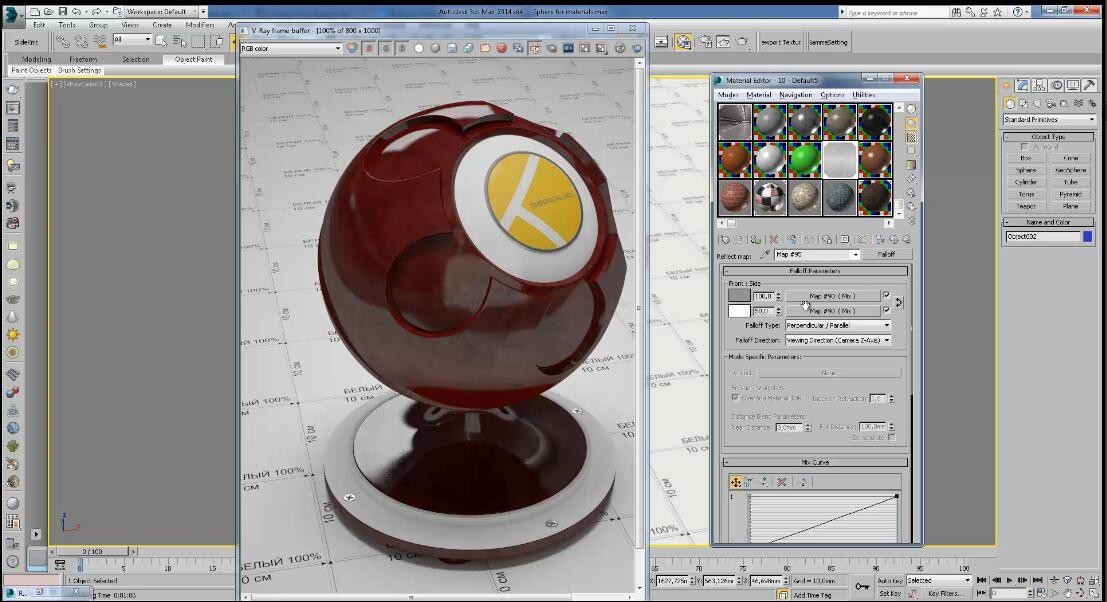Click the side white color swatch in Falloff
The height and width of the screenshot is (602, 1107).
click(x=739, y=311)
